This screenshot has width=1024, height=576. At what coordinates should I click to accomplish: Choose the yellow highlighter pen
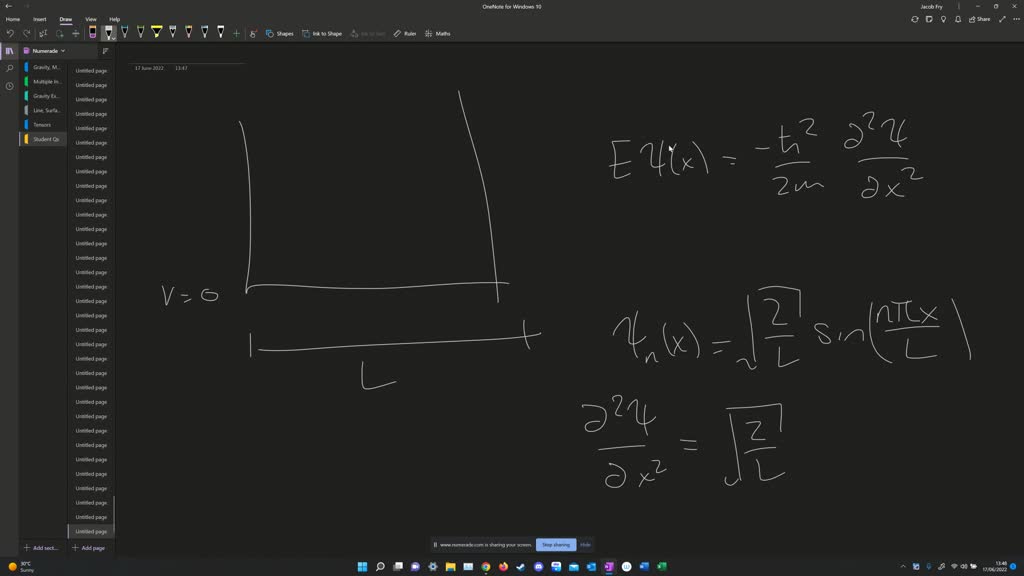point(156,33)
